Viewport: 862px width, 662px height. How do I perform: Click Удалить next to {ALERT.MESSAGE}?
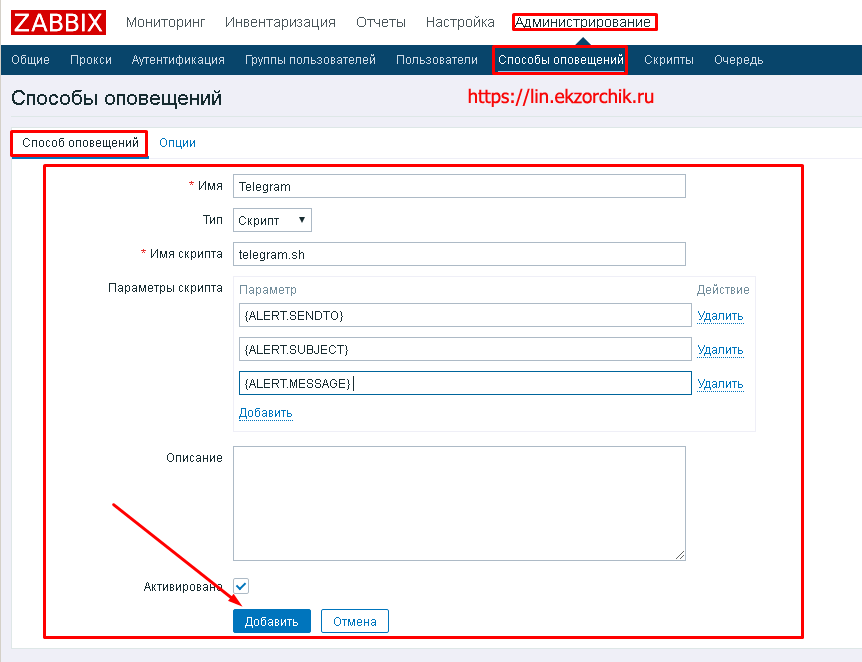[x=720, y=384]
